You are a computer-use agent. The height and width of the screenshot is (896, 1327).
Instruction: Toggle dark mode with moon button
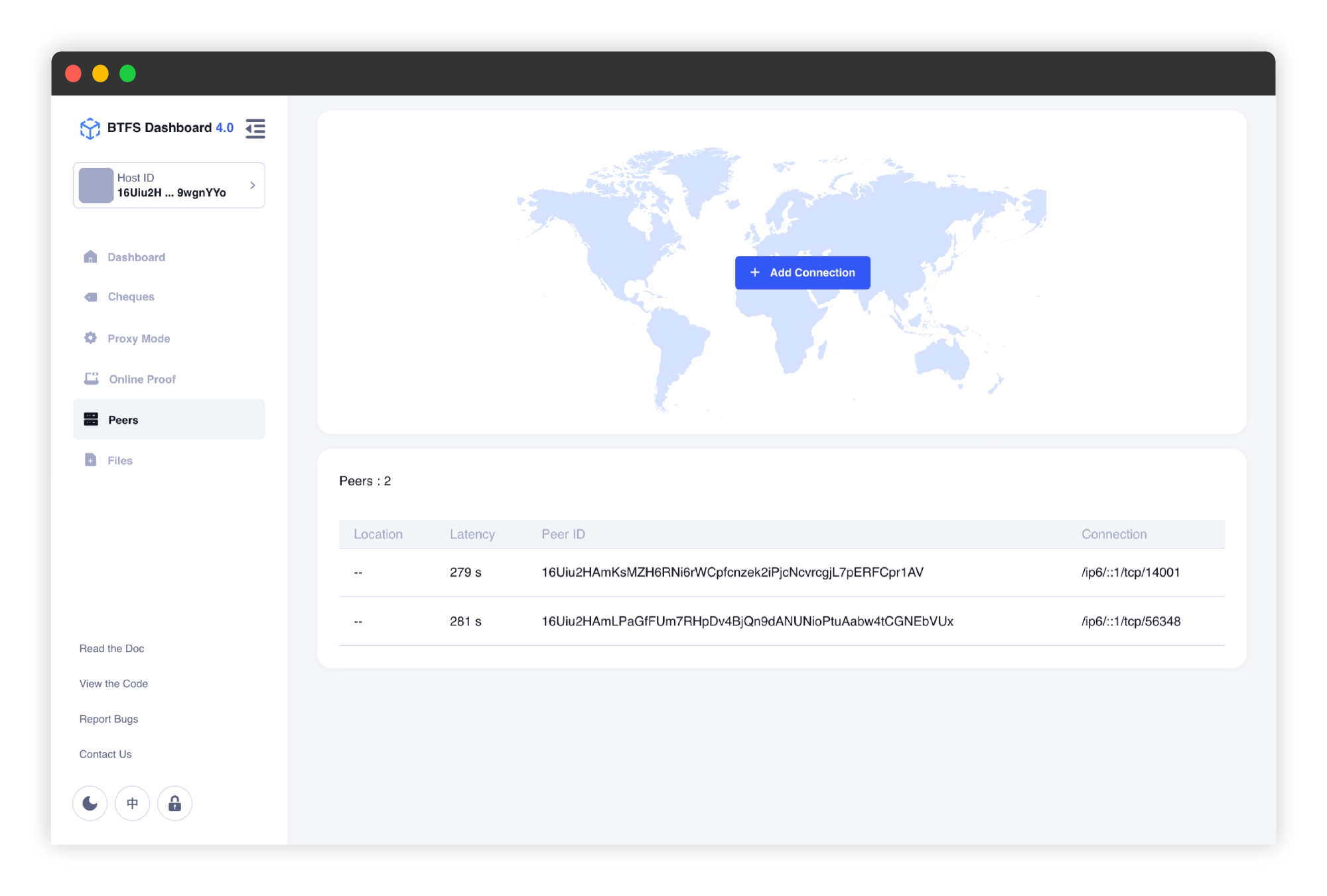(90, 804)
